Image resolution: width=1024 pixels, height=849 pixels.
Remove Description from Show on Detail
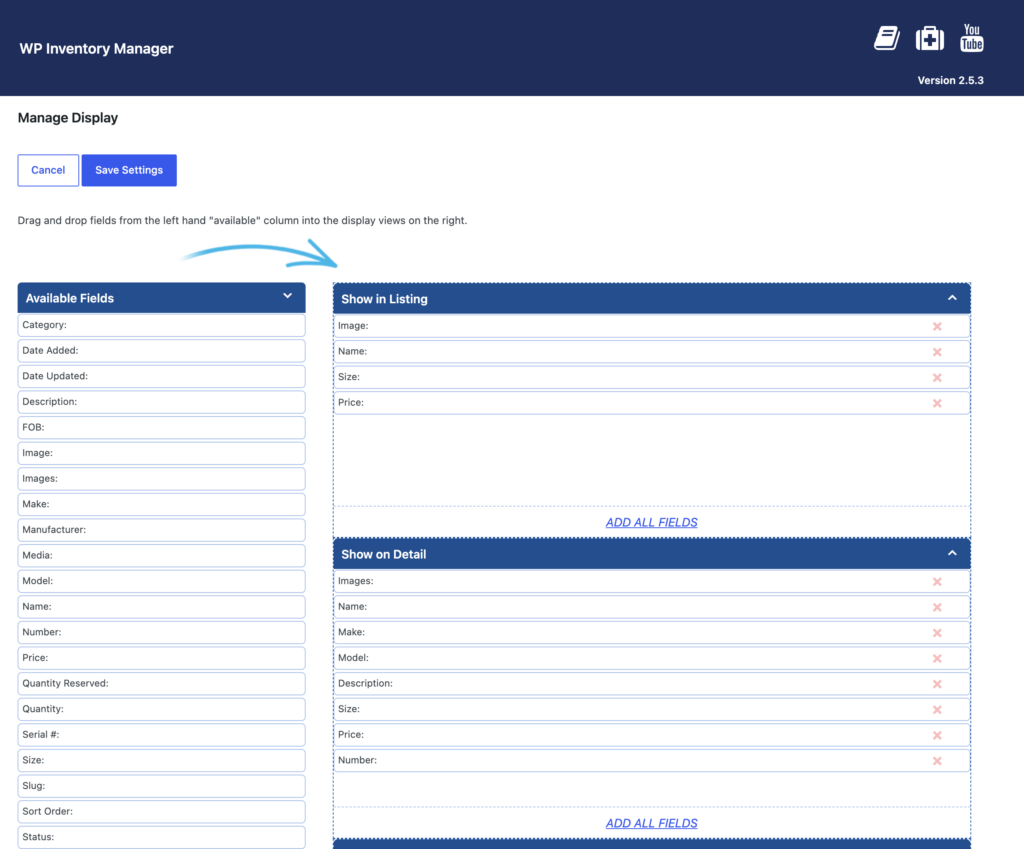tap(937, 684)
